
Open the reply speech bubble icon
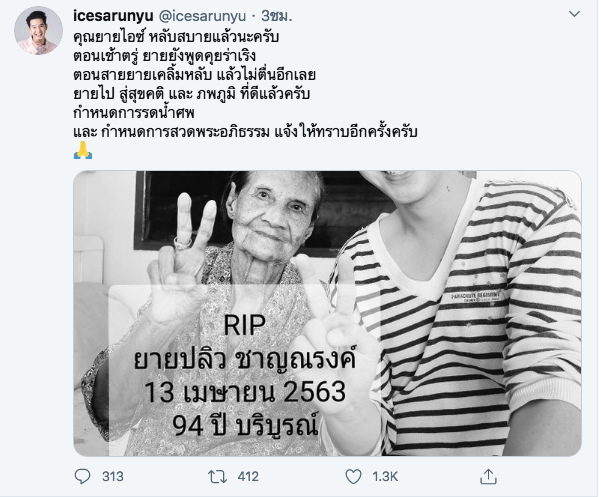coord(82,477)
